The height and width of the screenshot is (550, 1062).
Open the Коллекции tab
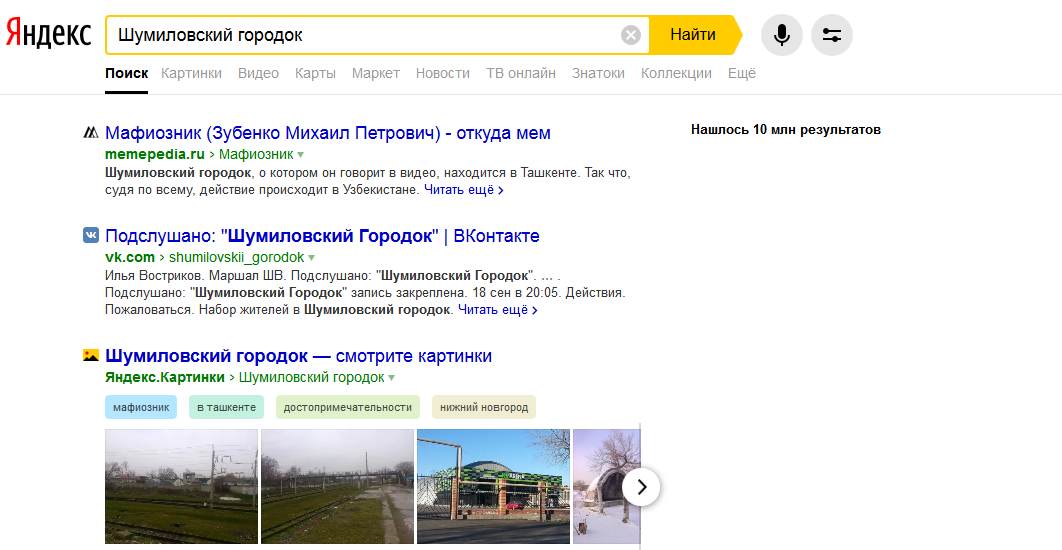pos(676,73)
